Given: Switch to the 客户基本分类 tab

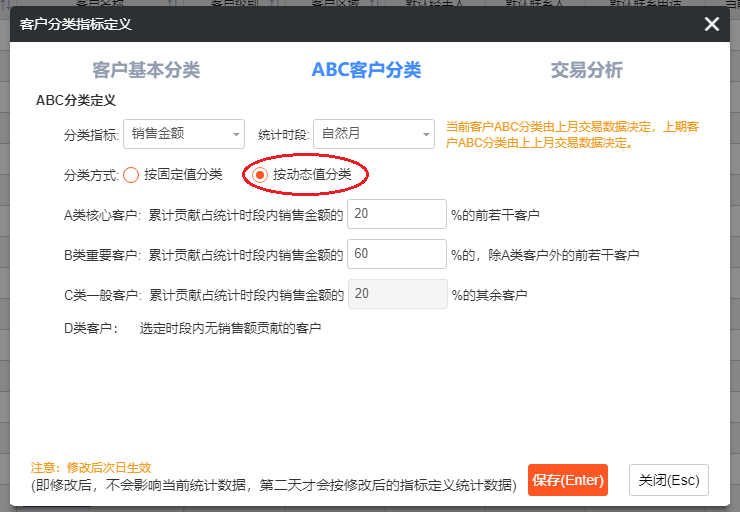Looking at the screenshot, I should (146, 70).
